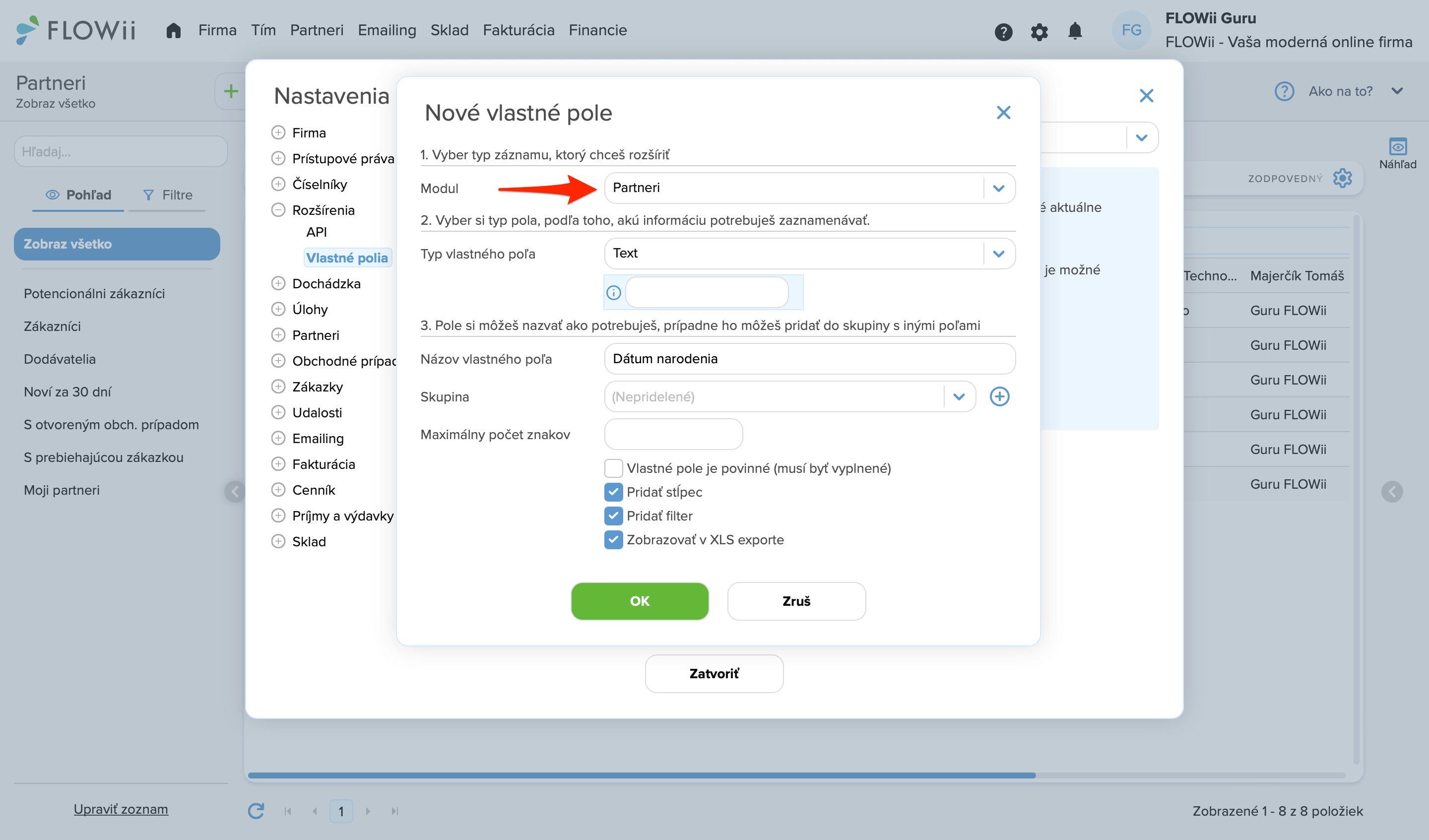Click the Ako na to? help circle icon
1429x840 pixels.
point(1284,91)
